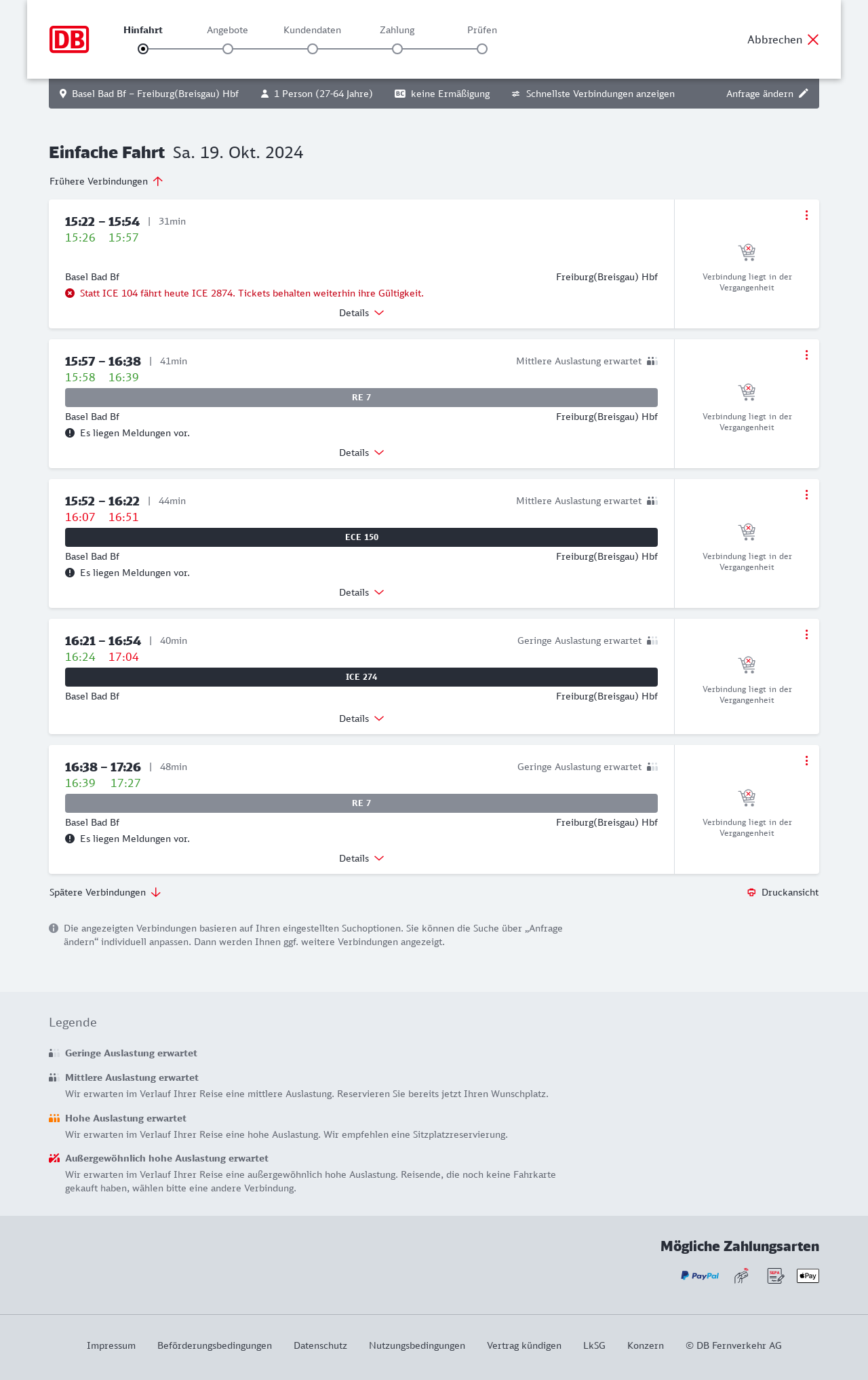The image size is (868, 1380).
Task: Load Spätere Verbindungen
Action: [105, 892]
